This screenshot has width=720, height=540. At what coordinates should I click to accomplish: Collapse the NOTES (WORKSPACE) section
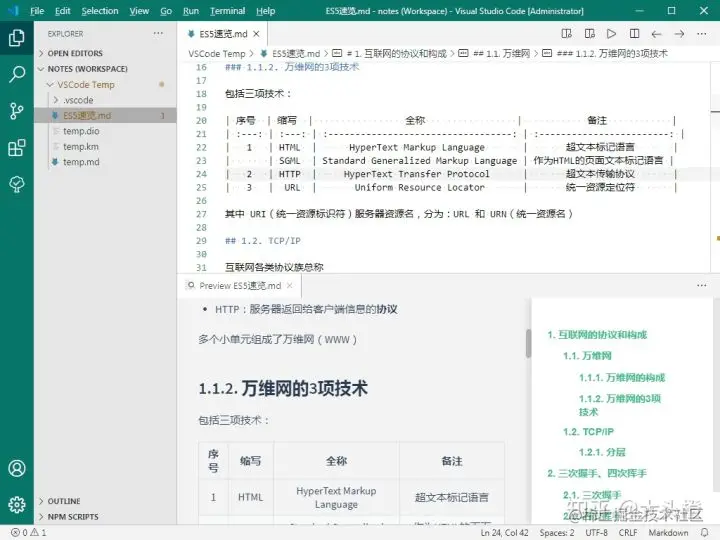[87, 69]
